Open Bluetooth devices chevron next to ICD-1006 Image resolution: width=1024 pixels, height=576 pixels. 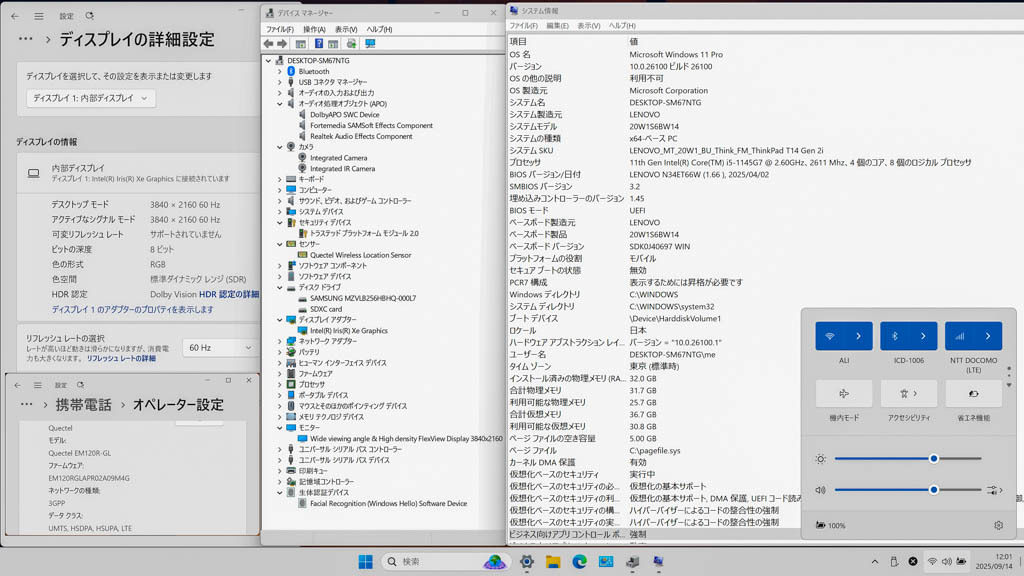923,336
